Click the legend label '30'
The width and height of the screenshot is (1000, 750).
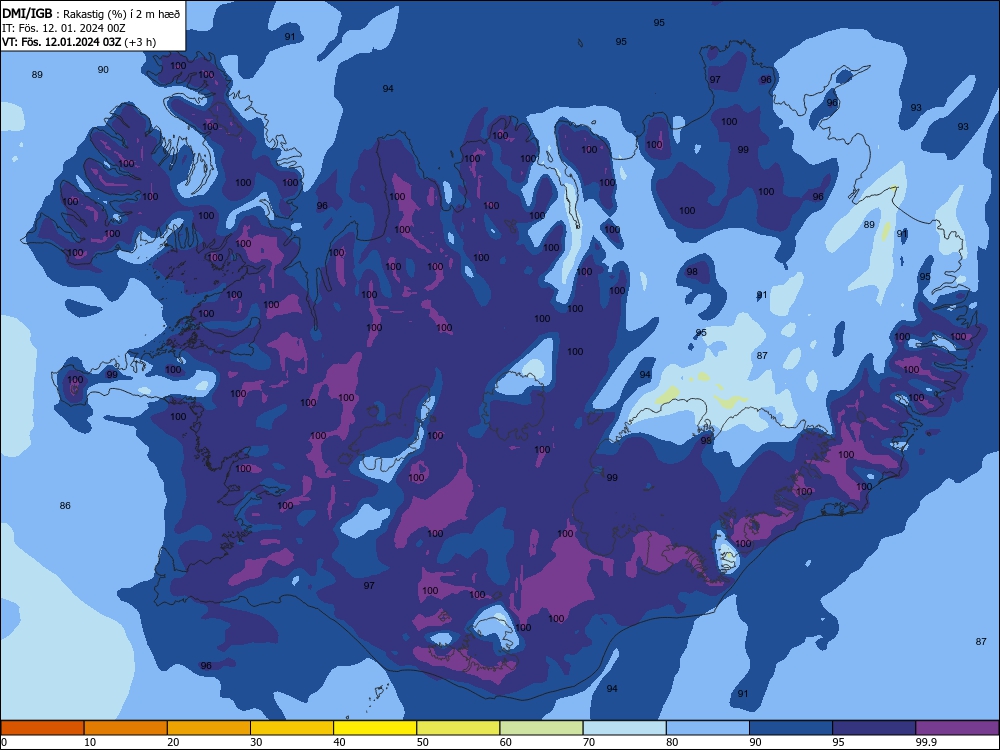[x=256, y=742]
